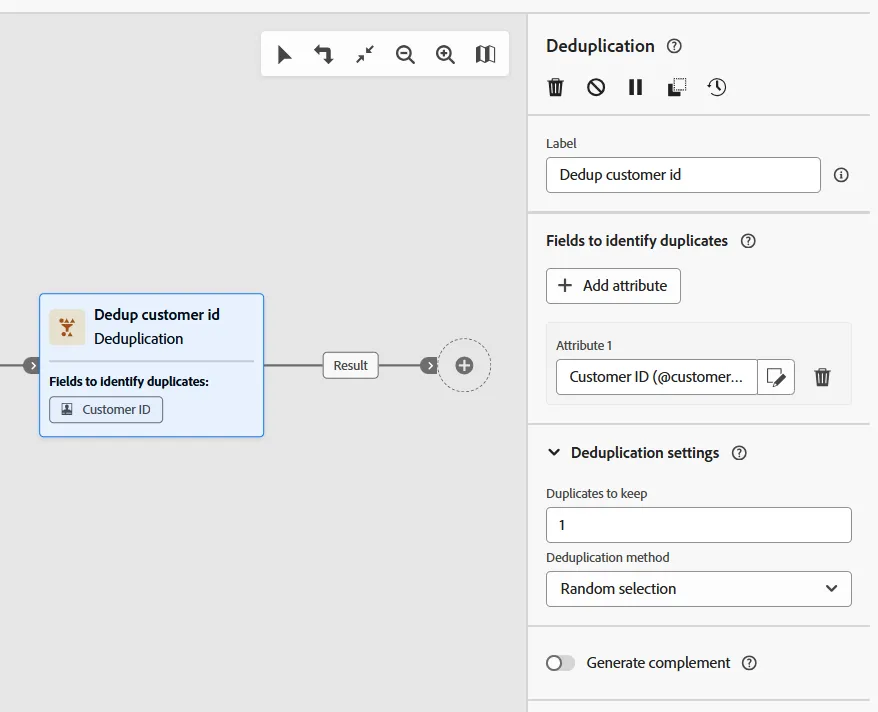Click the Attribute 1 Customer ID field

656,377
